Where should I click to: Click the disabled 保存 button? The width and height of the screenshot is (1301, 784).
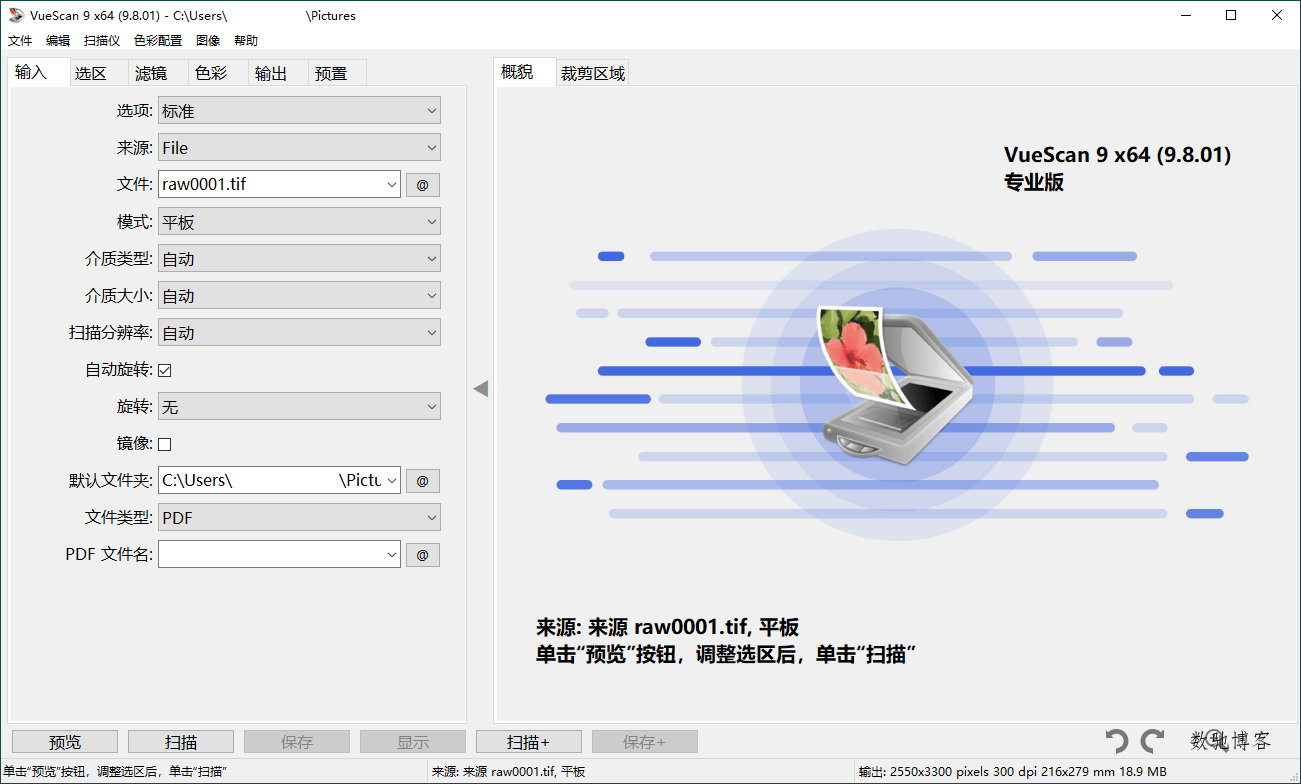click(297, 742)
